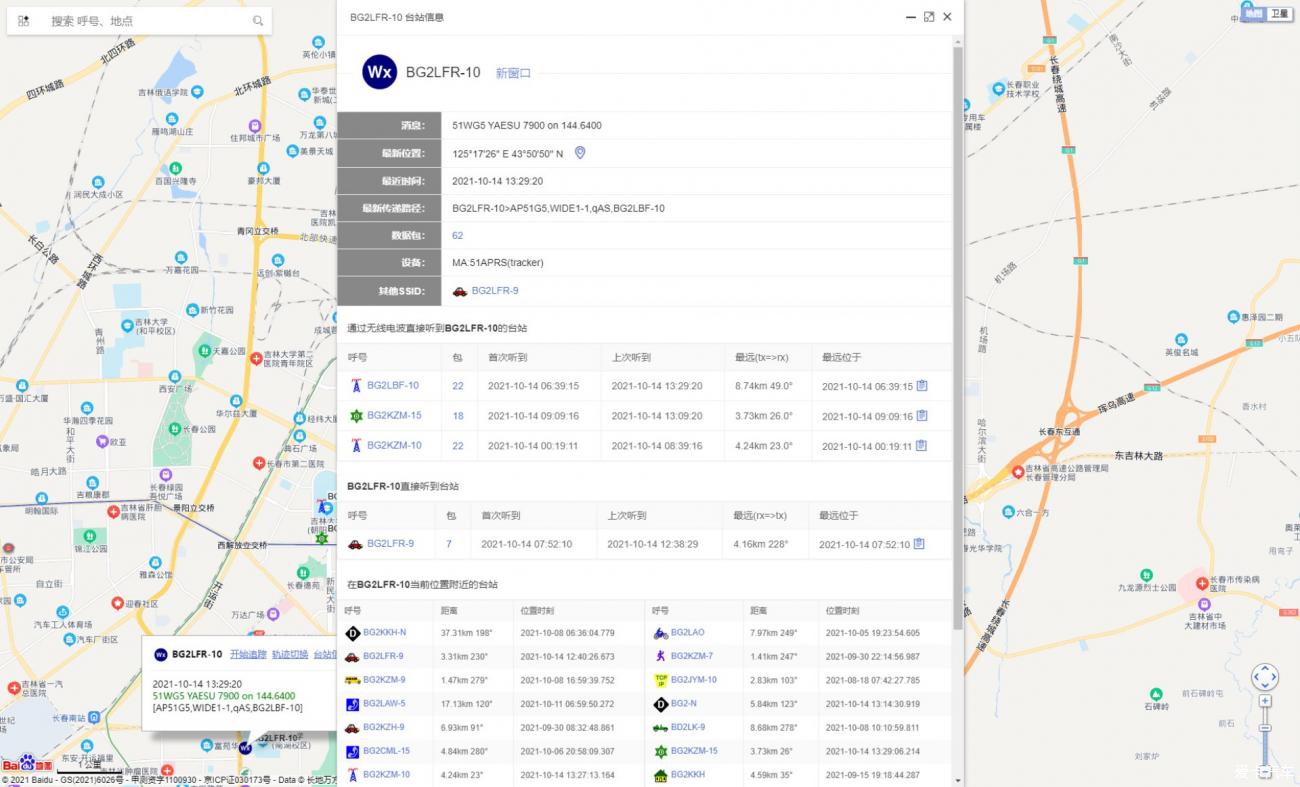Click the packet count link showing 62
The width and height of the screenshot is (1300, 787).
[x=457, y=235]
